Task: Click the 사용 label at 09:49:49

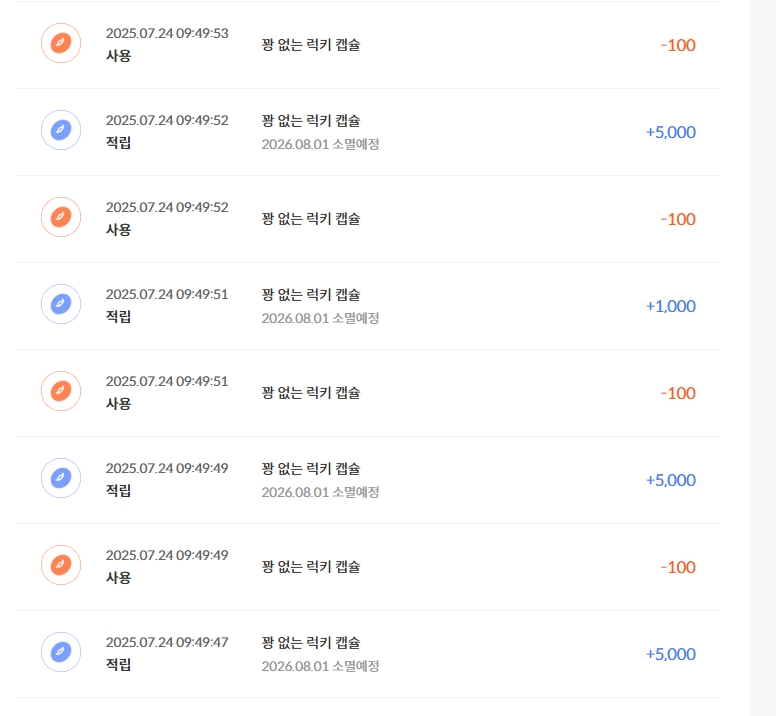Action: 118,577
